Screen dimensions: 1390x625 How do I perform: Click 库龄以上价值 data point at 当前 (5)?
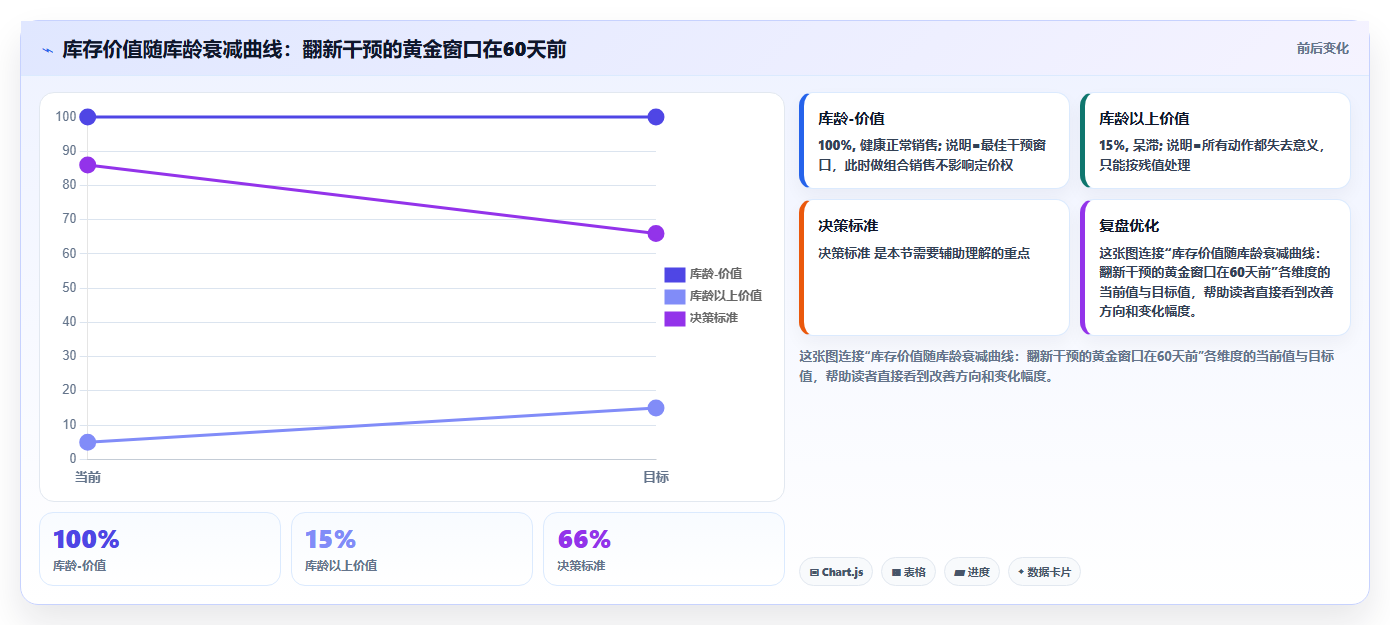pos(88,442)
